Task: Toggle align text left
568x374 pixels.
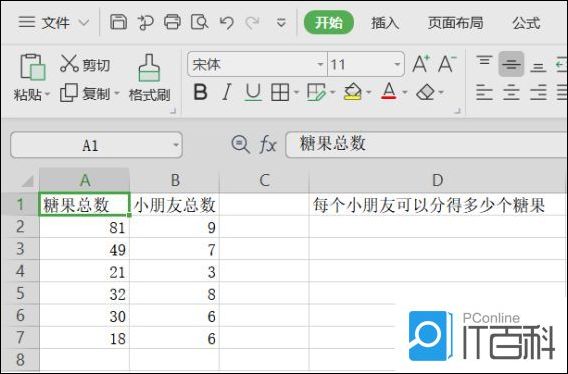Action: click(484, 92)
